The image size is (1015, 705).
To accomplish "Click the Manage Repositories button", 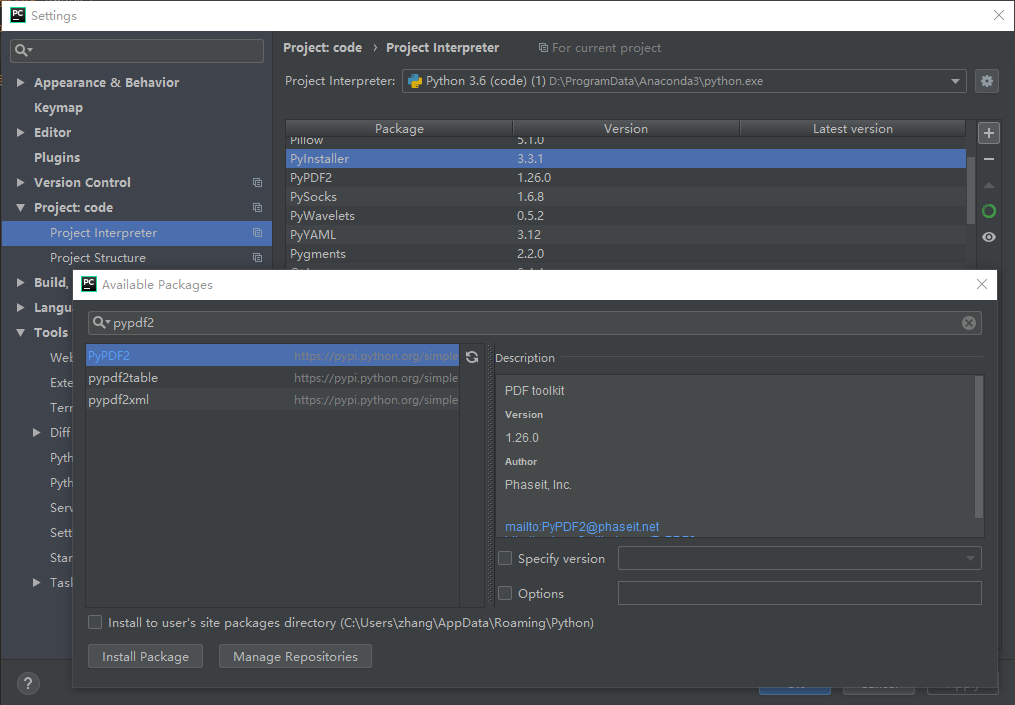I will pos(295,656).
